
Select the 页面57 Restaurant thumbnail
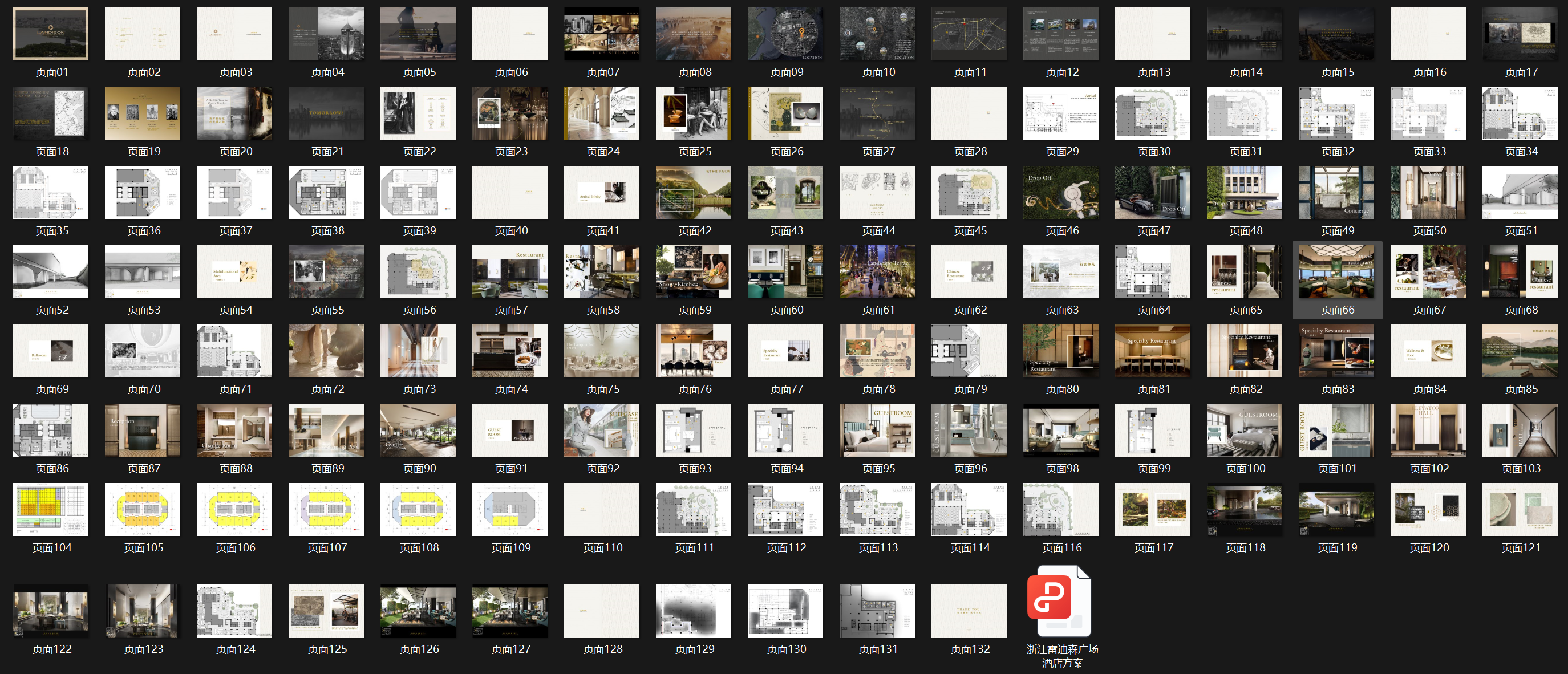(x=510, y=272)
